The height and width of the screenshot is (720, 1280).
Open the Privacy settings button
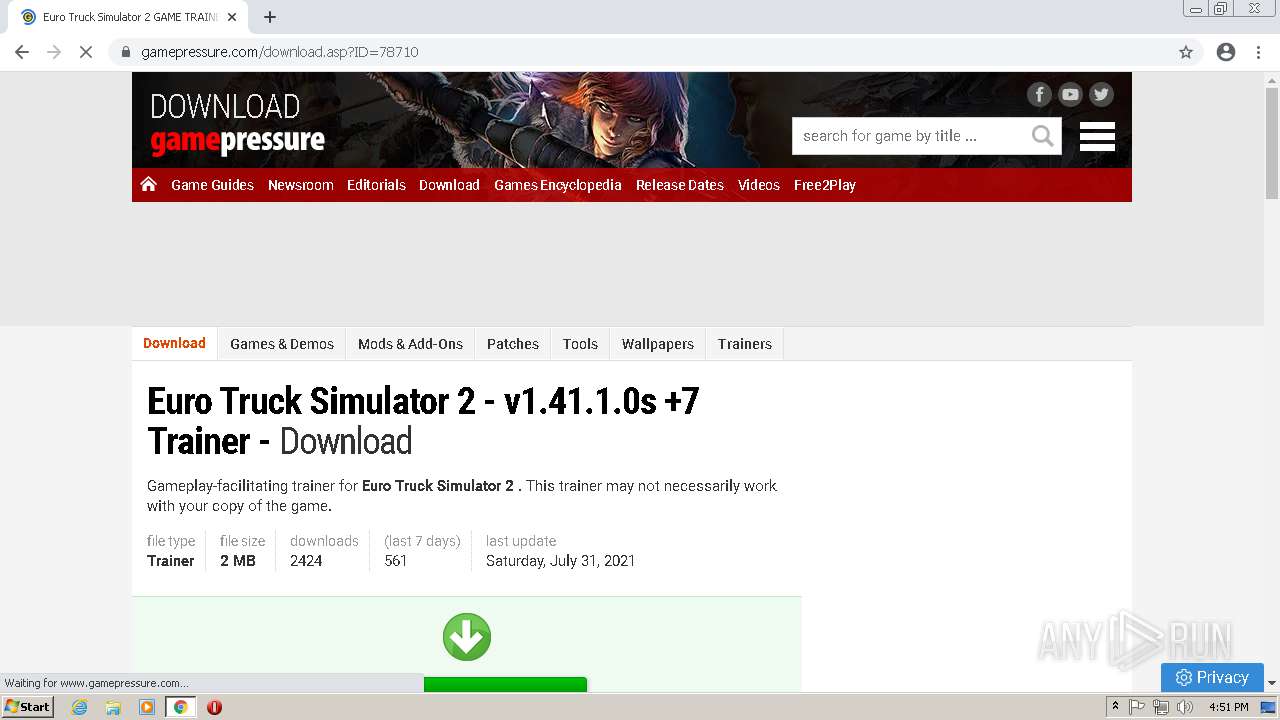(1212, 677)
